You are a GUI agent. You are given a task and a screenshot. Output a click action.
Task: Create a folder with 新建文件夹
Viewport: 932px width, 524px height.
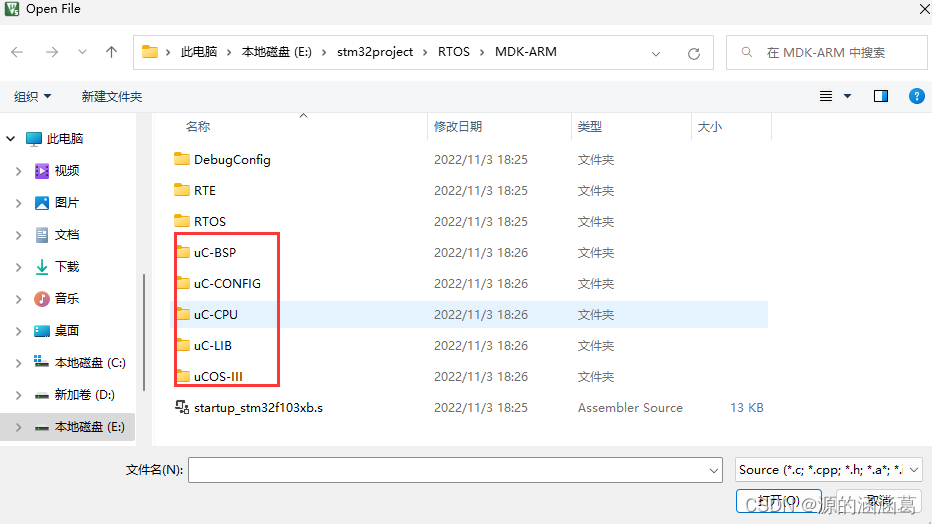pos(112,96)
